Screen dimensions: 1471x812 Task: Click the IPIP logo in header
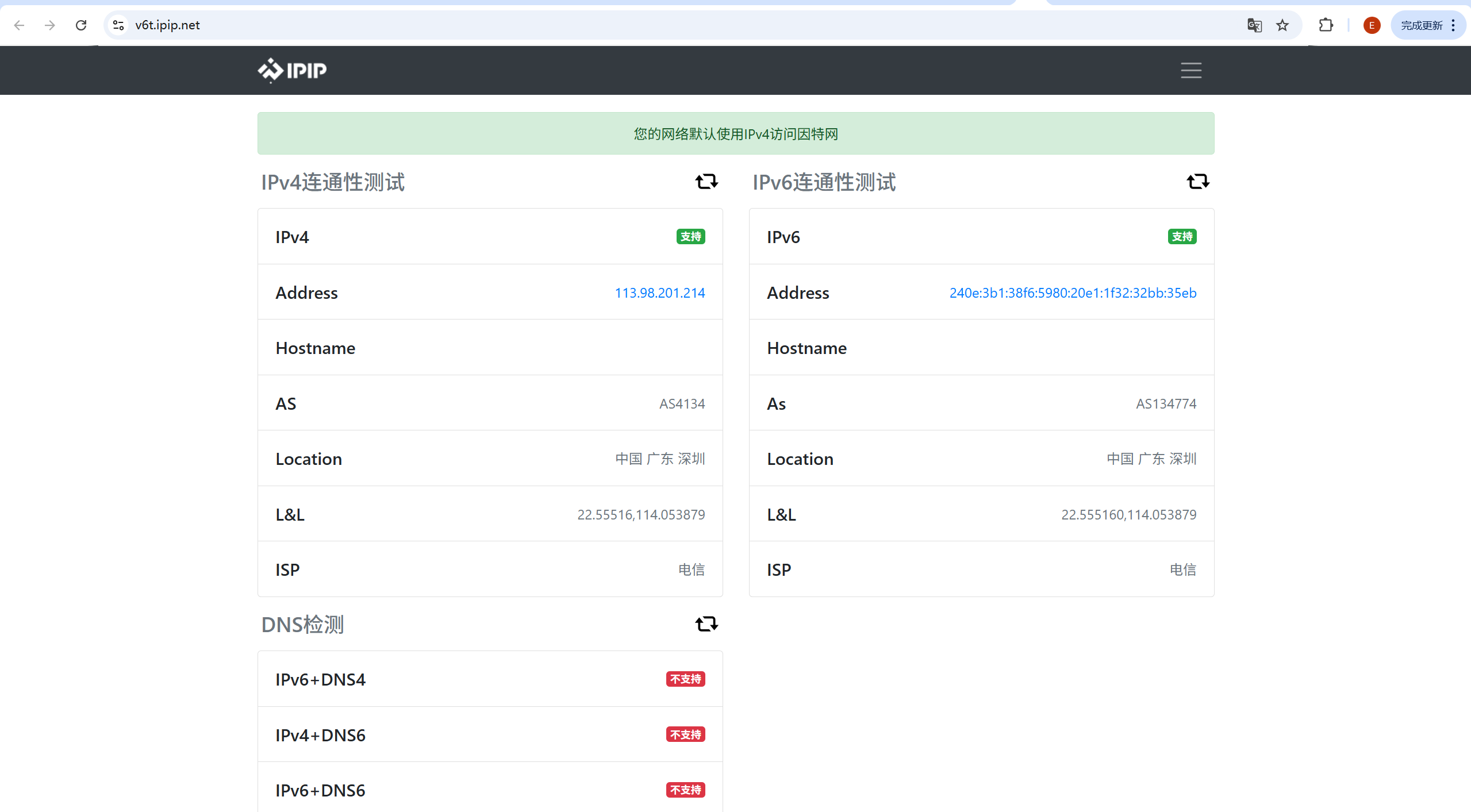click(x=292, y=70)
